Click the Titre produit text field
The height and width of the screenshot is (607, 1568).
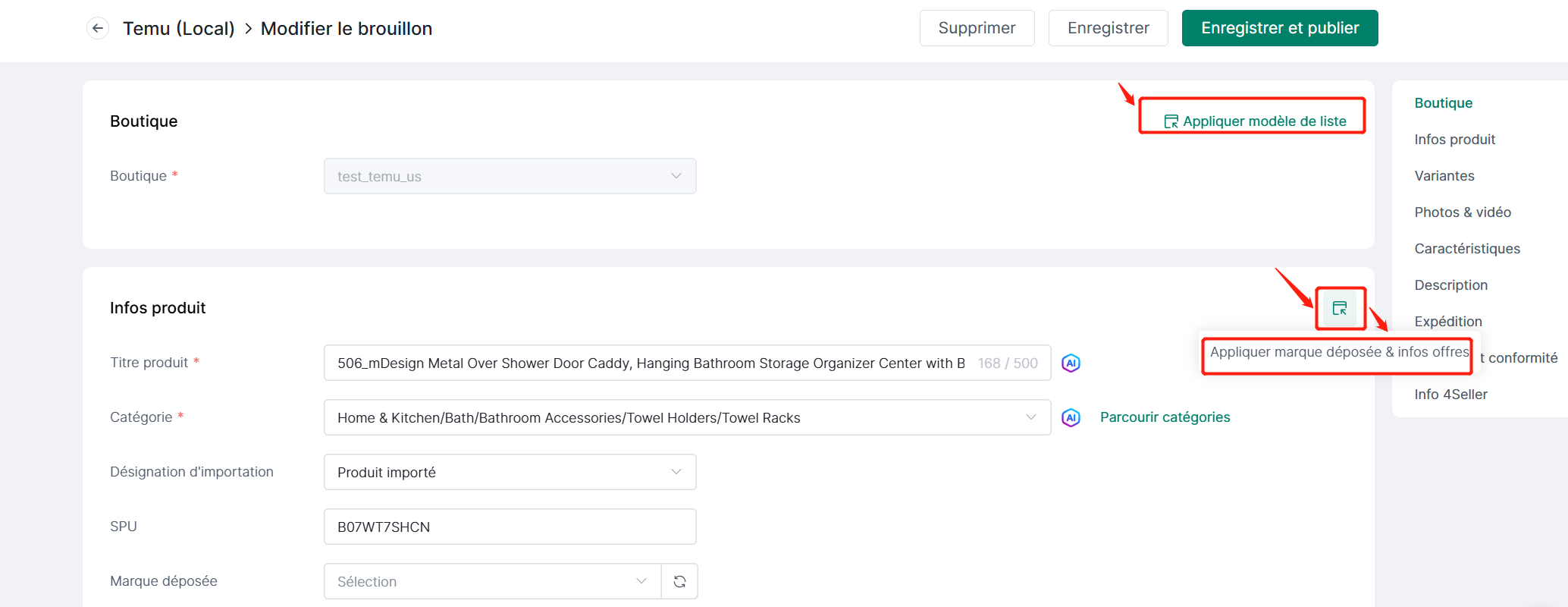pyautogui.click(x=687, y=363)
